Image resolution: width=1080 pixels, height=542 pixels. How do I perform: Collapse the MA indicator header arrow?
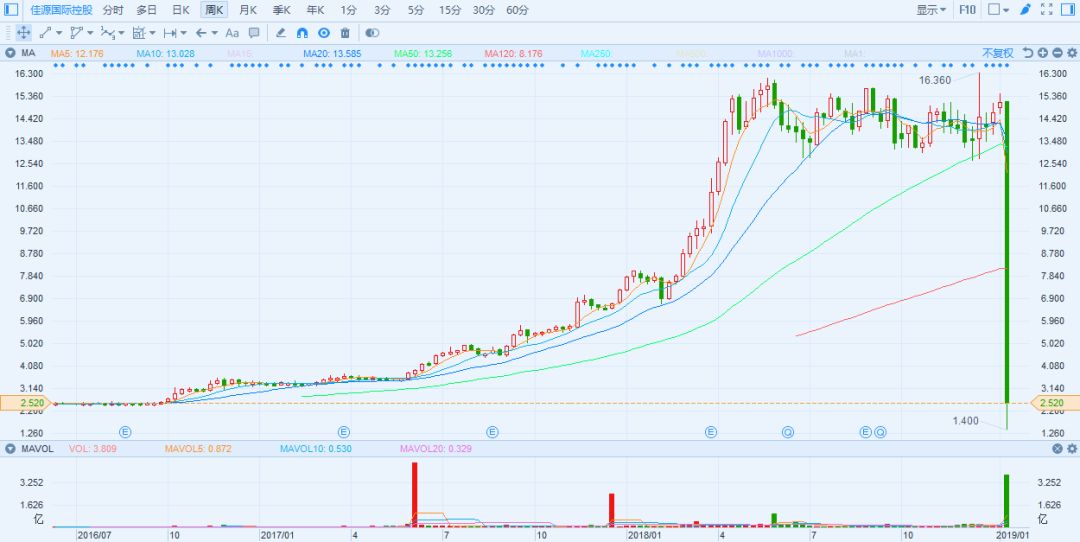10,52
